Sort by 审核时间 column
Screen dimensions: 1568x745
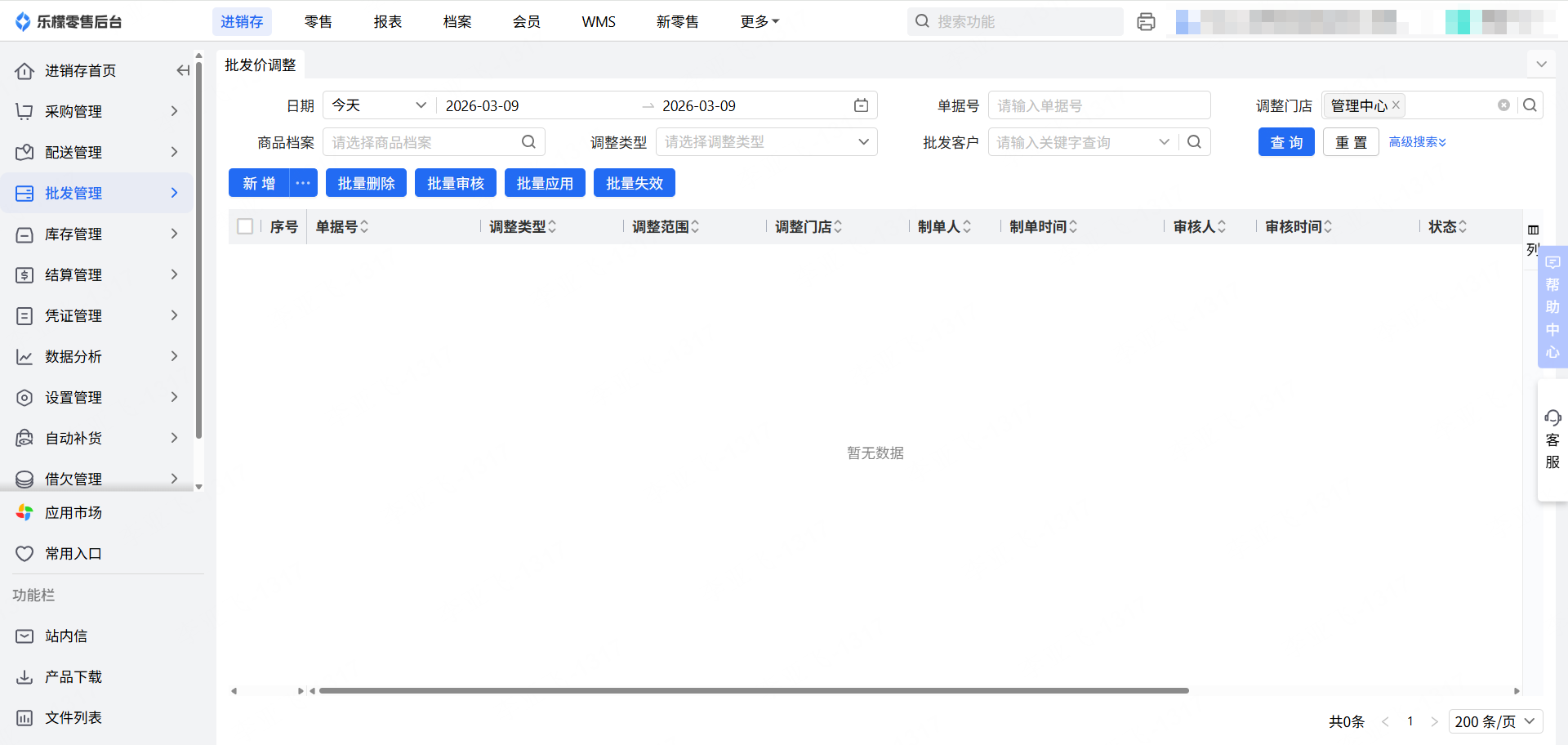(x=1328, y=227)
